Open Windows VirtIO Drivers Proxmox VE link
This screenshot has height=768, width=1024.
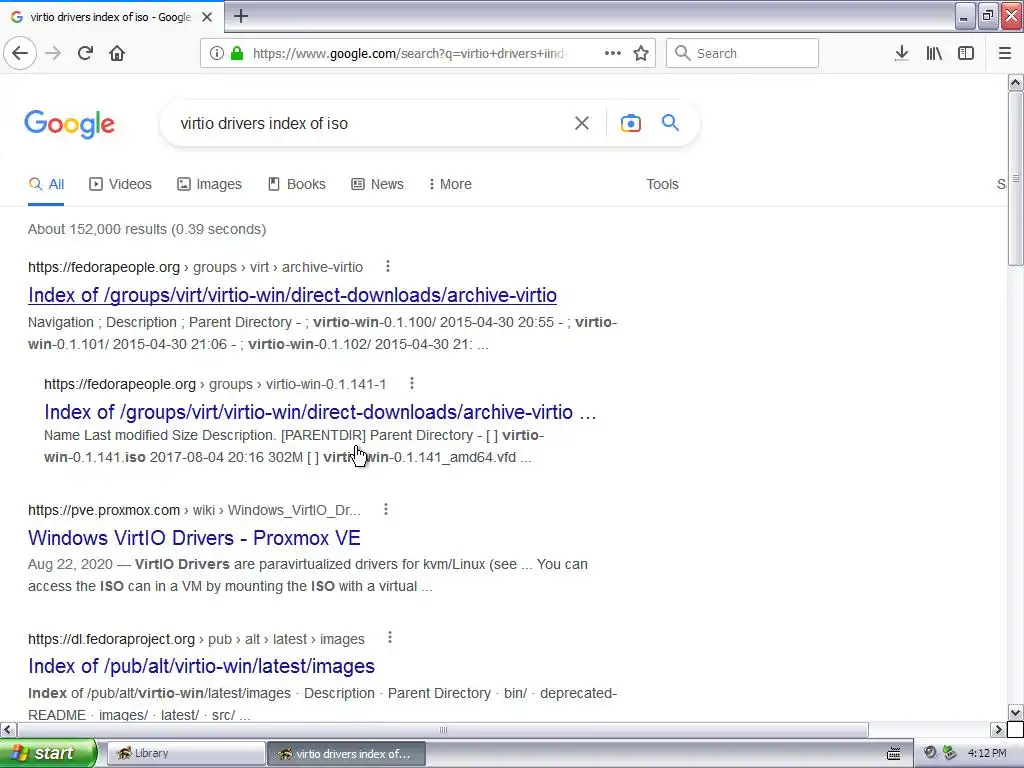click(x=194, y=538)
